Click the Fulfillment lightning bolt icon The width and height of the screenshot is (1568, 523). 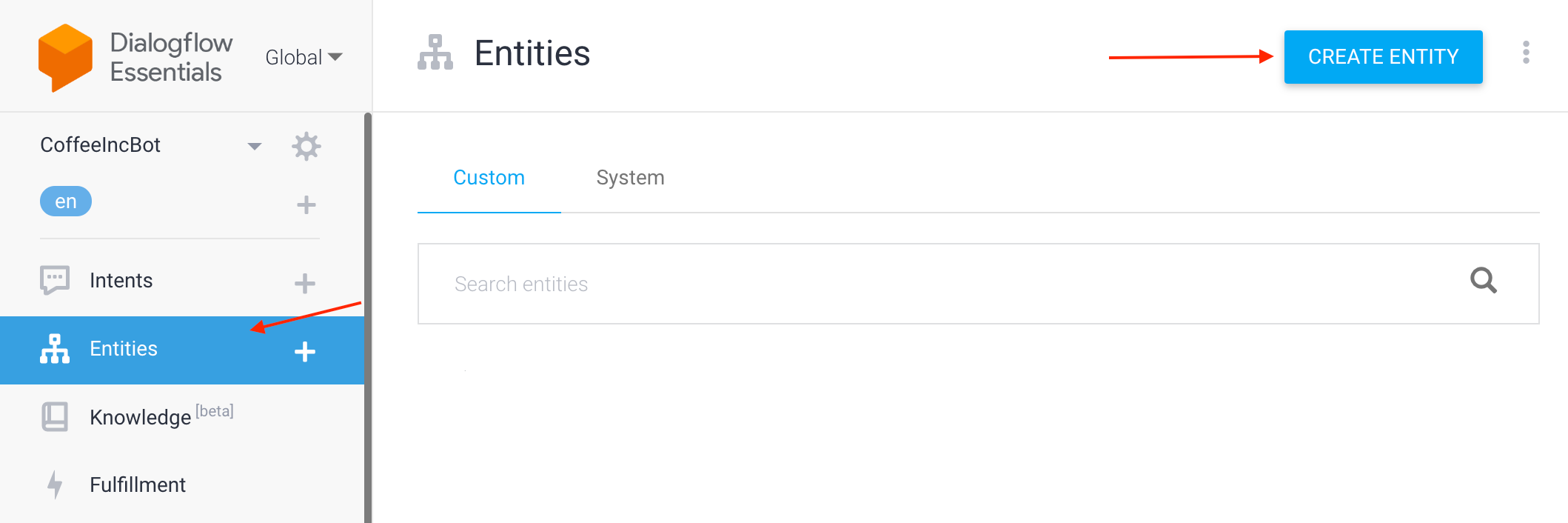tap(55, 484)
